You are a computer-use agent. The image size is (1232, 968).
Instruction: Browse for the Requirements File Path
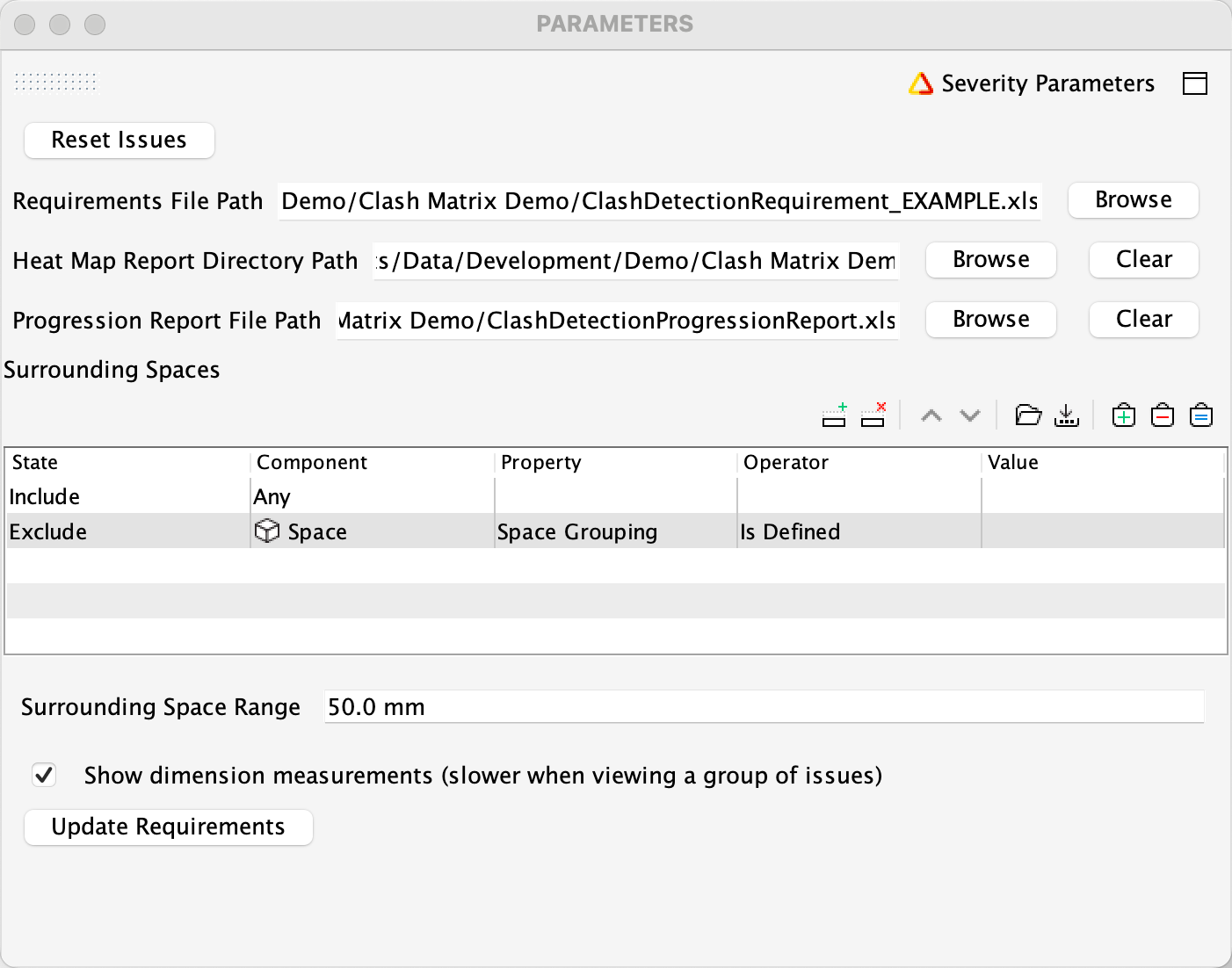(1133, 200)
